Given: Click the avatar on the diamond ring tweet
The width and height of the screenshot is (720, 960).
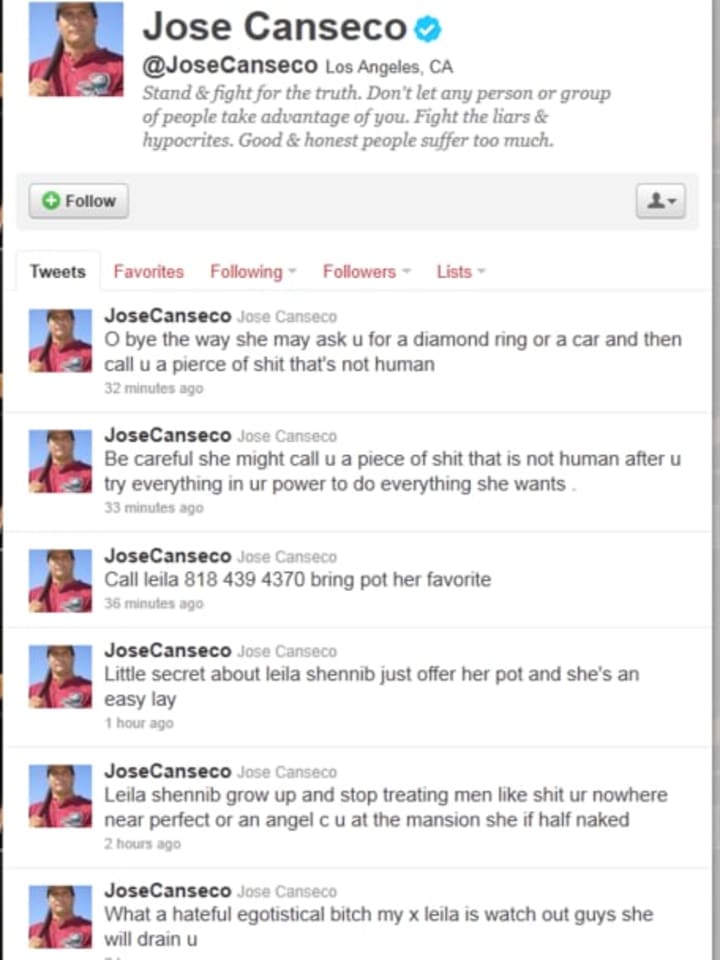Looking at the screenshot, I should click(x=60, y=340).
